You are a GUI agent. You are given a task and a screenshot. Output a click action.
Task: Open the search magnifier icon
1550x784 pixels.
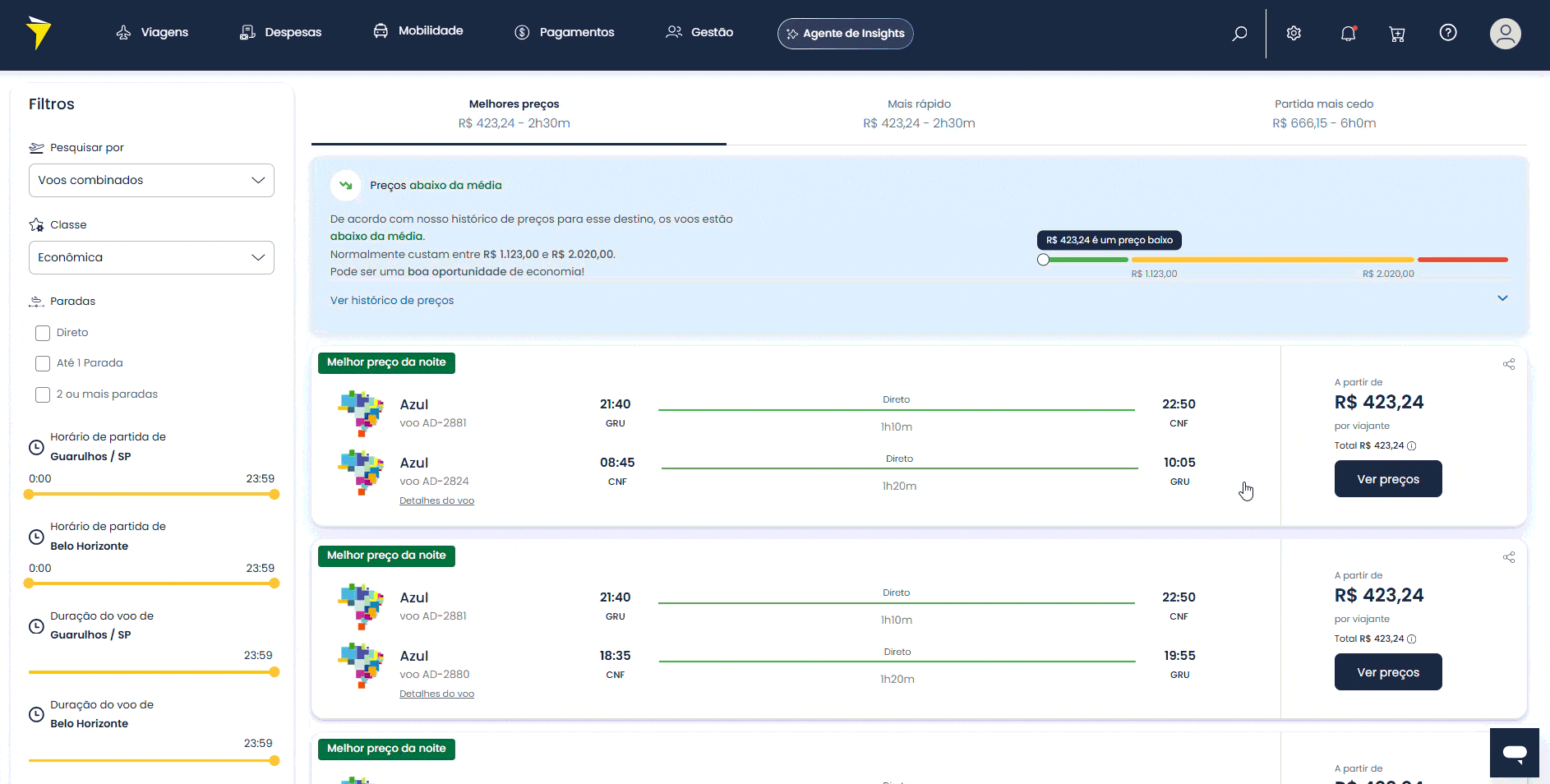(x=1239, y=33)
